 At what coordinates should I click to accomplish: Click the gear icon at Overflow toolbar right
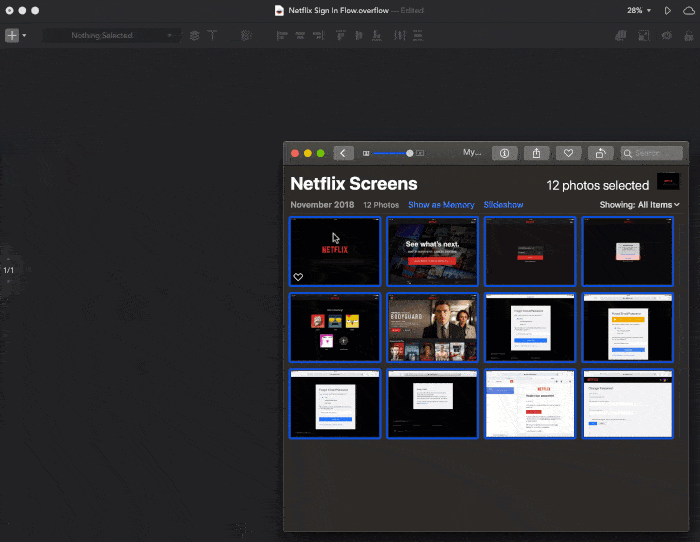coord(667,35)
